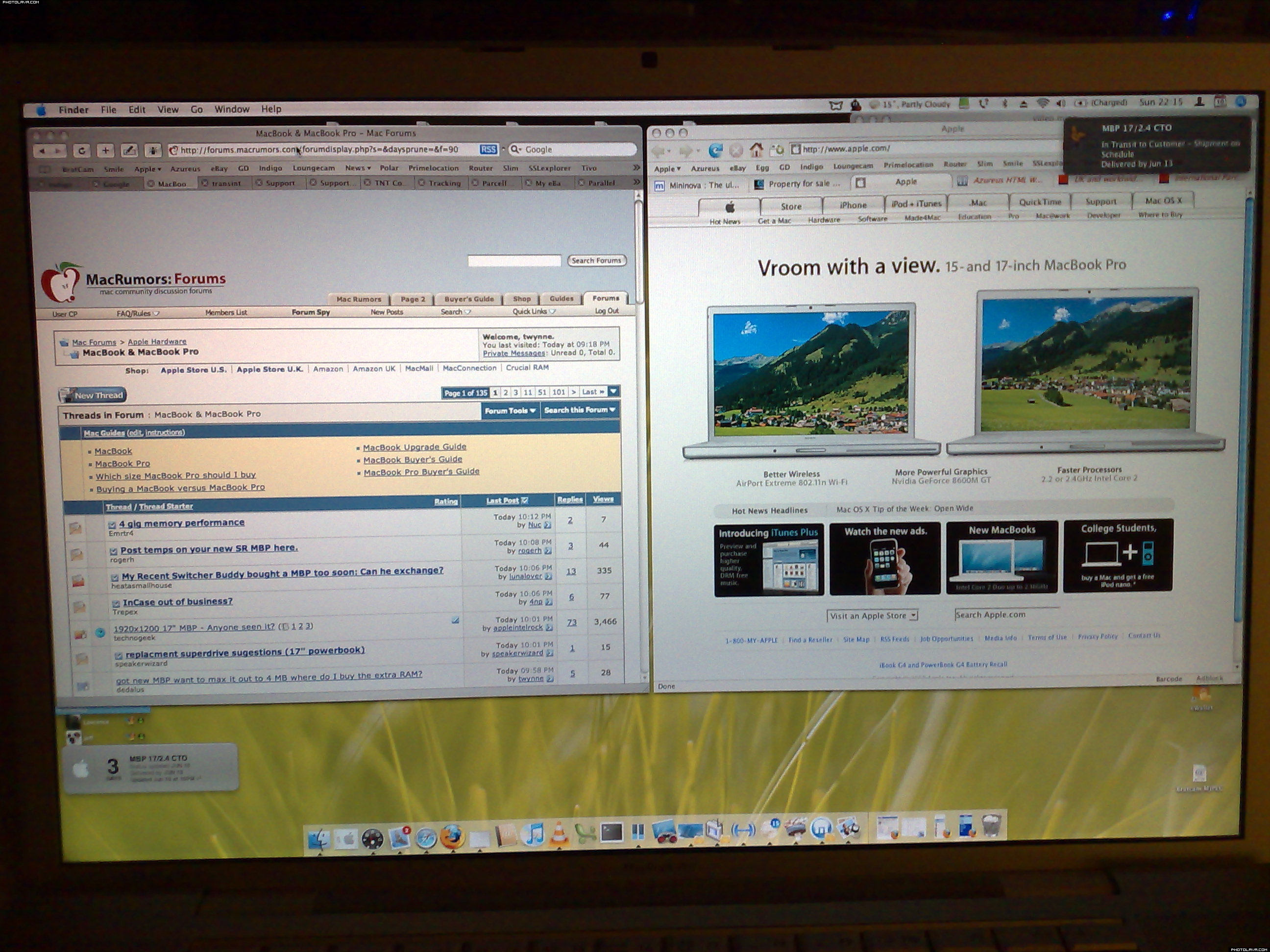Click the 'New Thread' button
1270x952 pixels.
click(93, 395)
